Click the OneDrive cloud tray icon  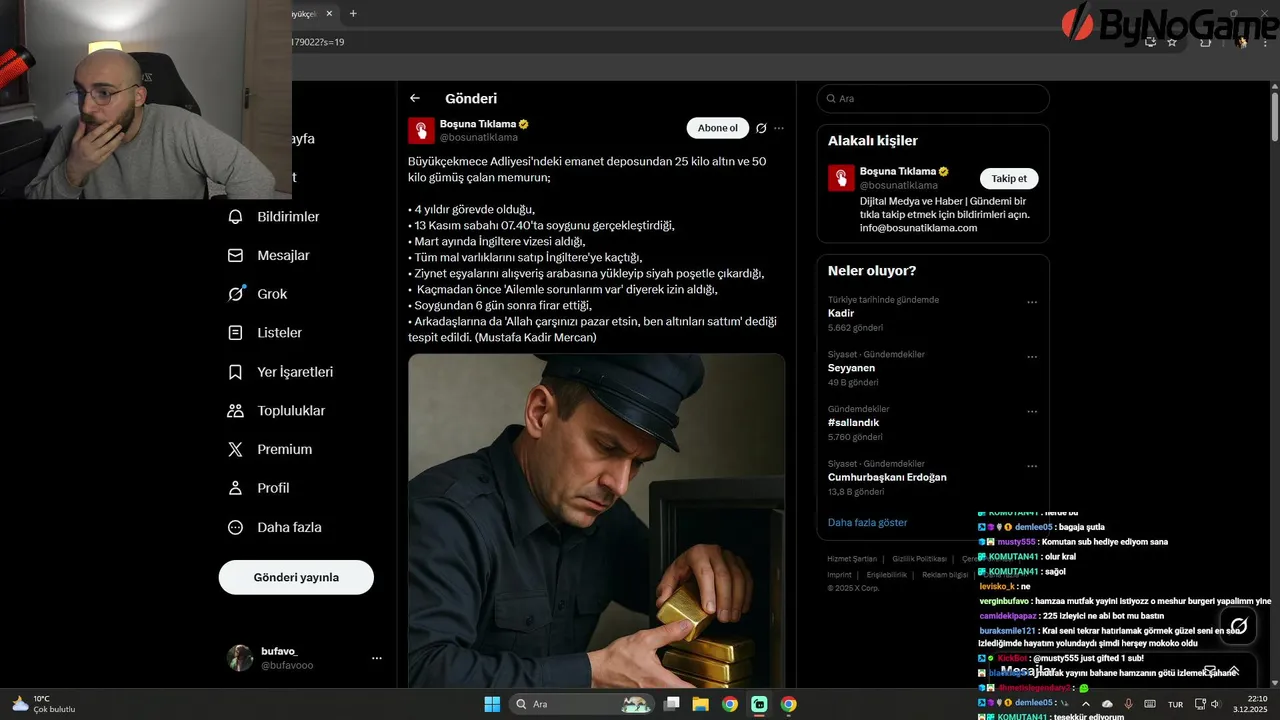pos(1107,704)
